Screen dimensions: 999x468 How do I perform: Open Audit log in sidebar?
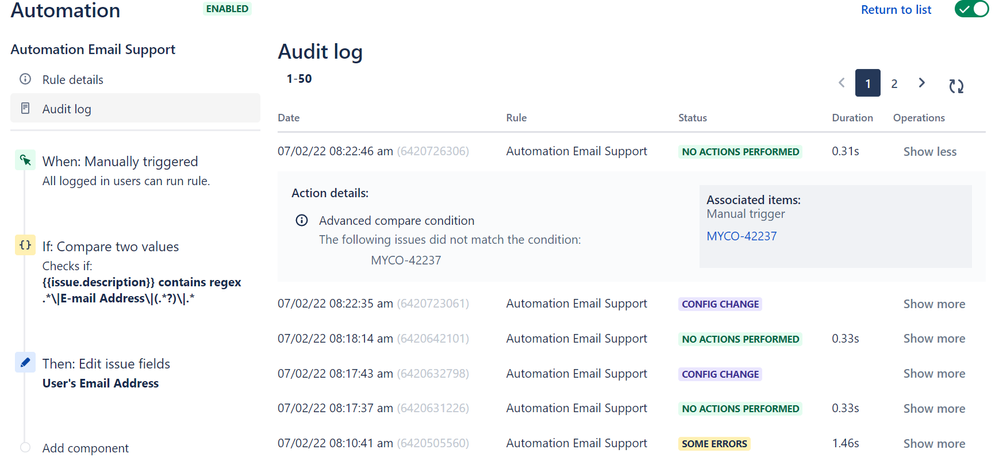(135, 108)
